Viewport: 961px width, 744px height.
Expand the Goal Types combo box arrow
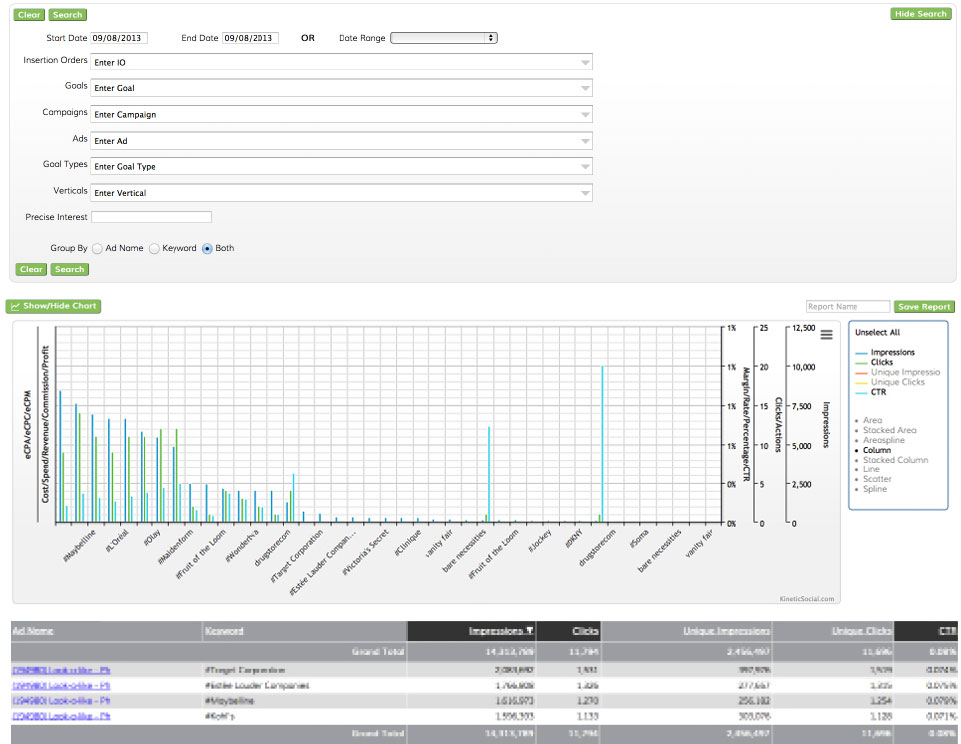[585, 167]
